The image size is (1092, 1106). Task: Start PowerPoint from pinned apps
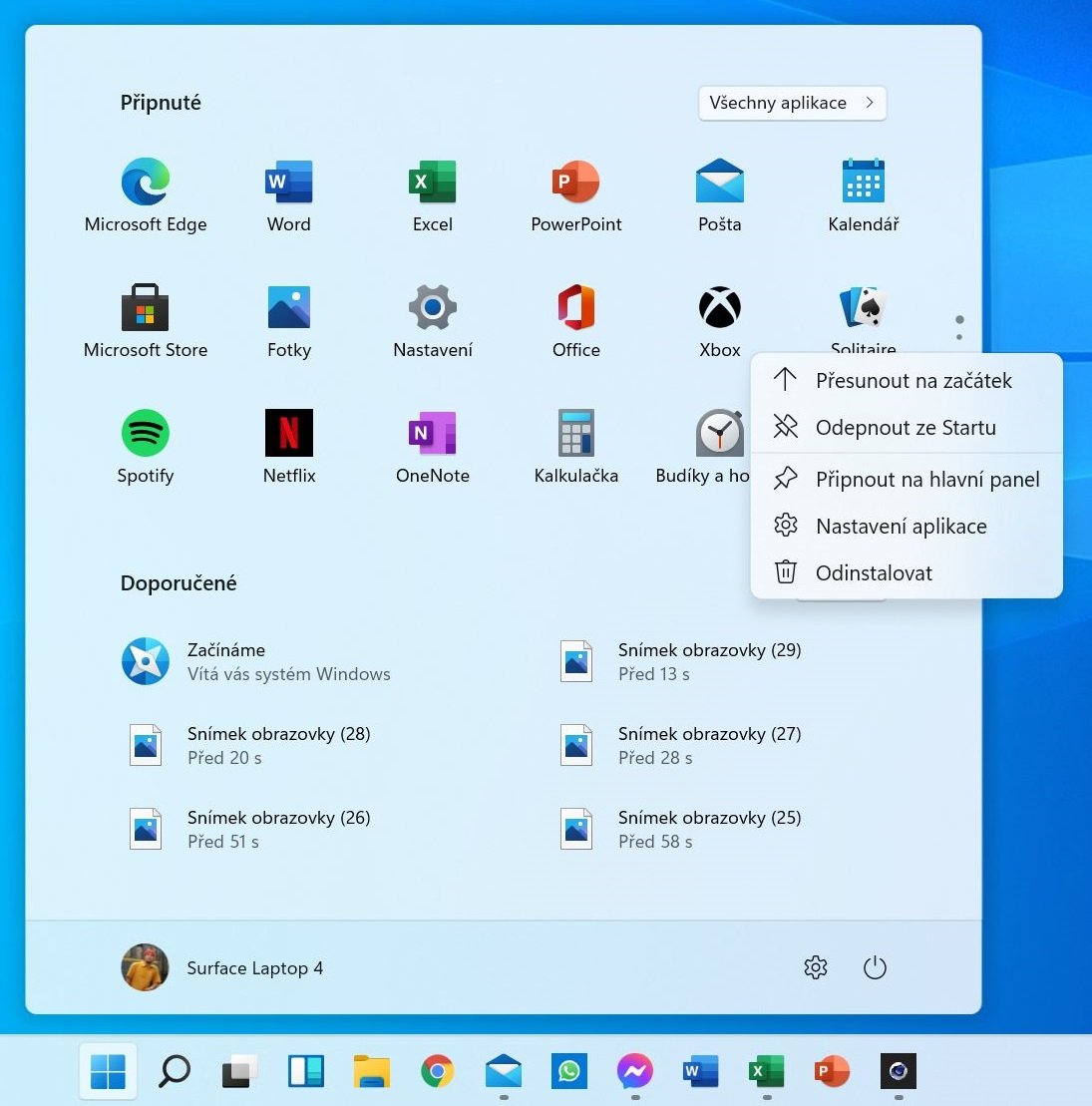pyautogui.click(x=576, y=195)
